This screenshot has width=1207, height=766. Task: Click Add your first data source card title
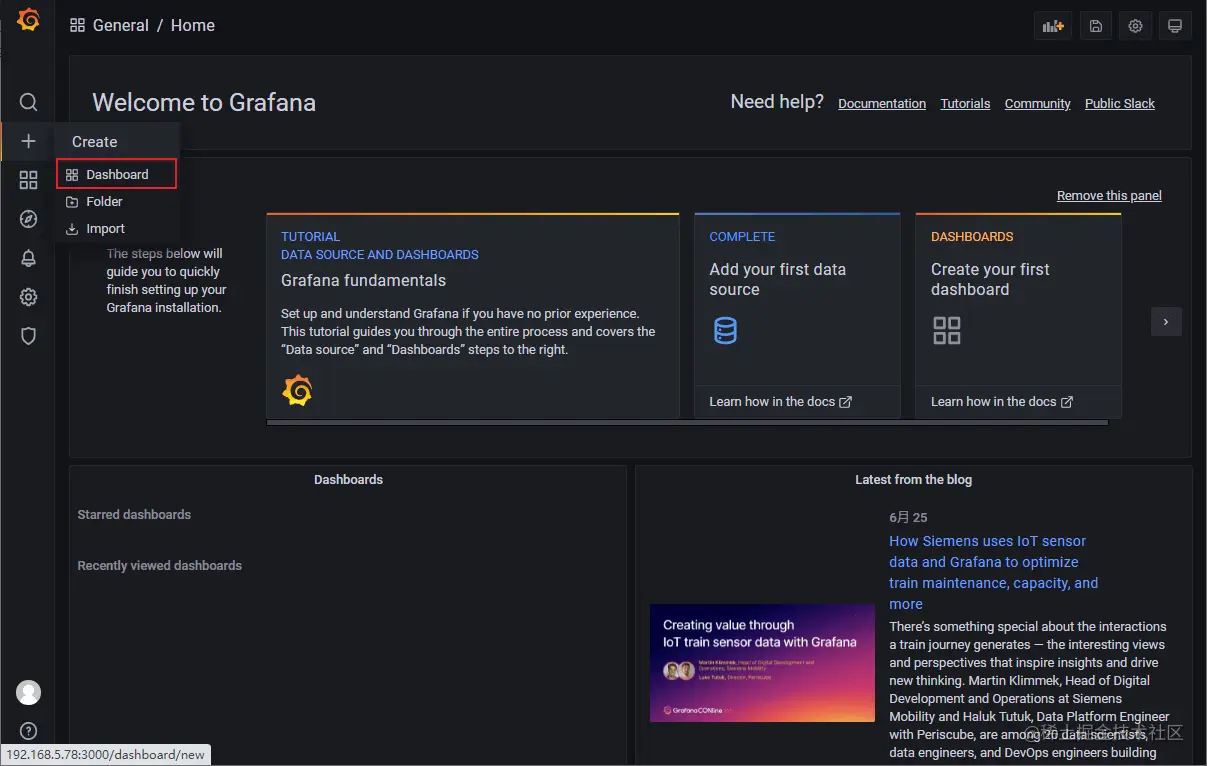coord(778,279)
